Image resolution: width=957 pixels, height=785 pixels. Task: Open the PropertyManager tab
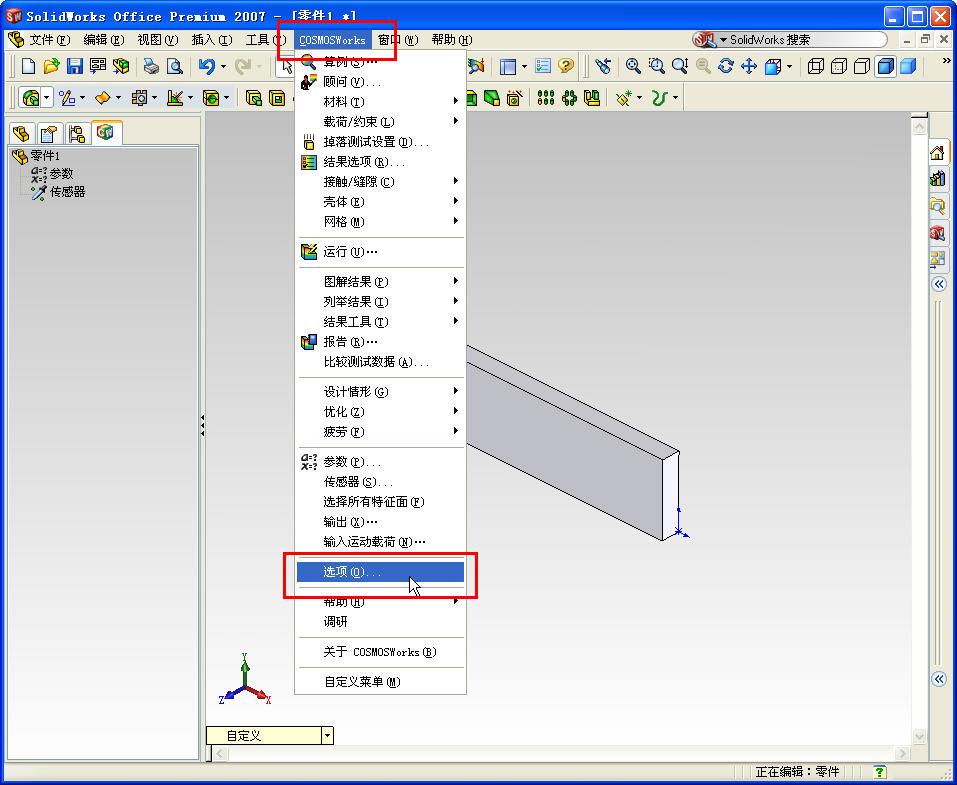click(x=49, y=133)
